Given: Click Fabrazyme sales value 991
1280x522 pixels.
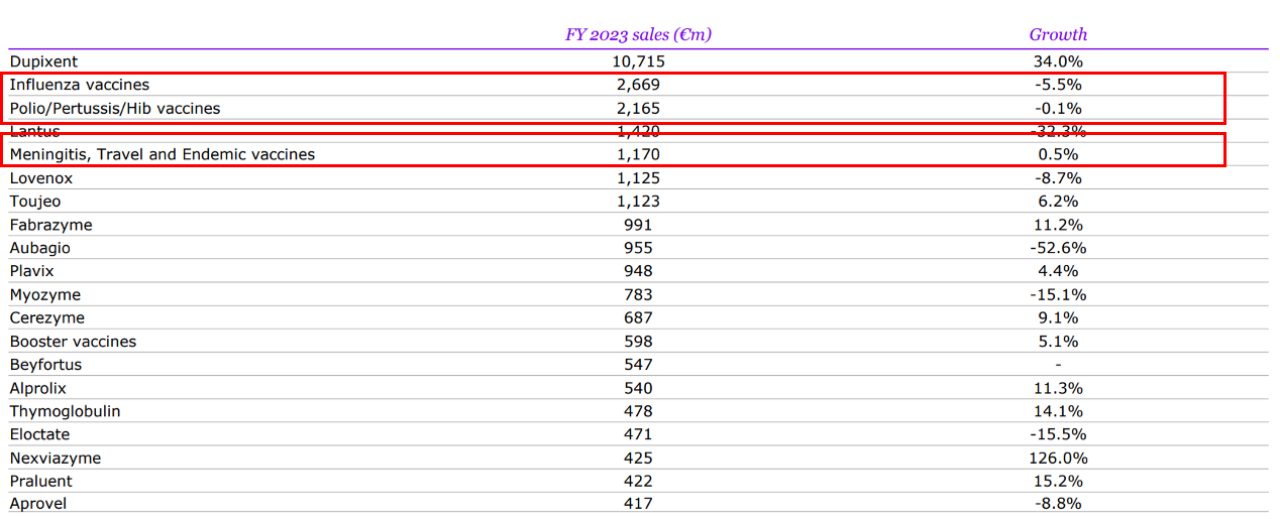Looking at the screenshot, I should coord(637,225).
